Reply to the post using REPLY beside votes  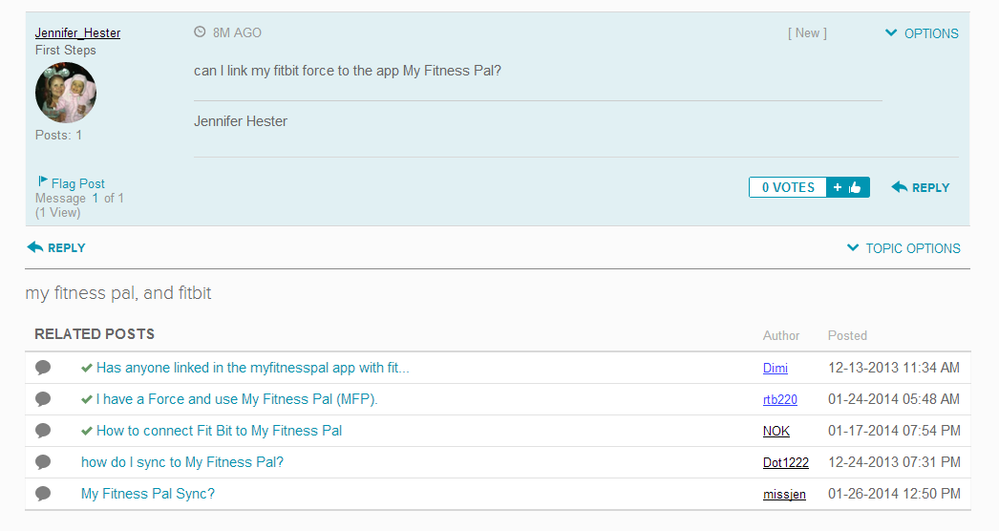point(921,187)
